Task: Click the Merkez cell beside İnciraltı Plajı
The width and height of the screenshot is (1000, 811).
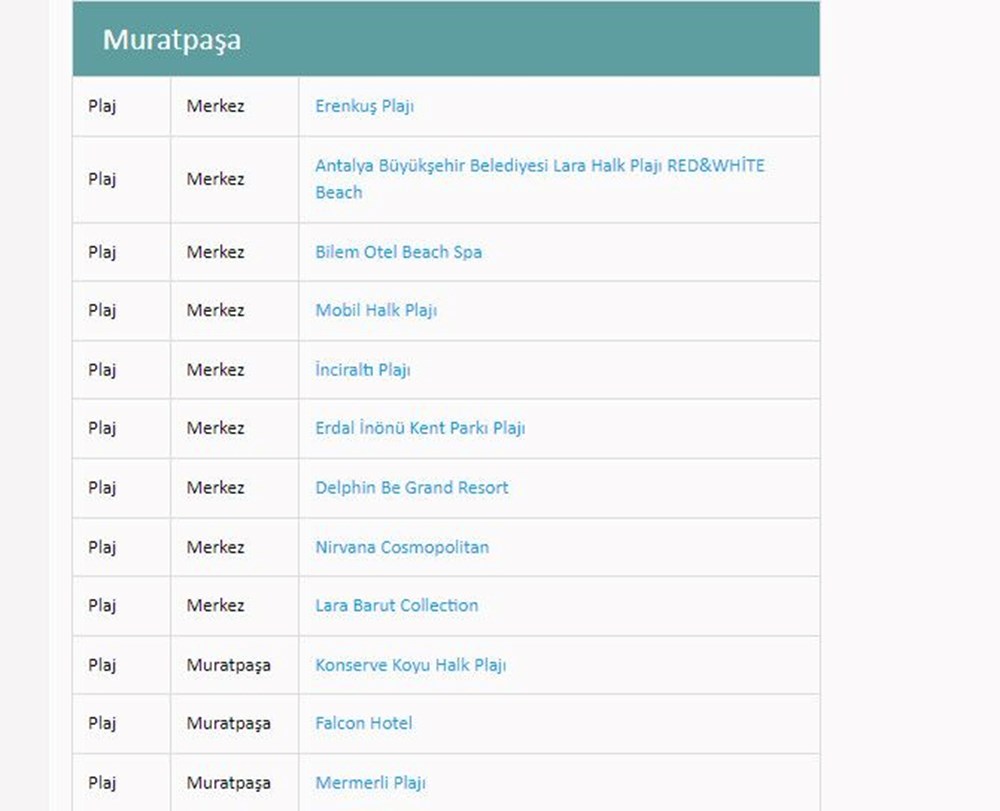Action: coord(215,370)
